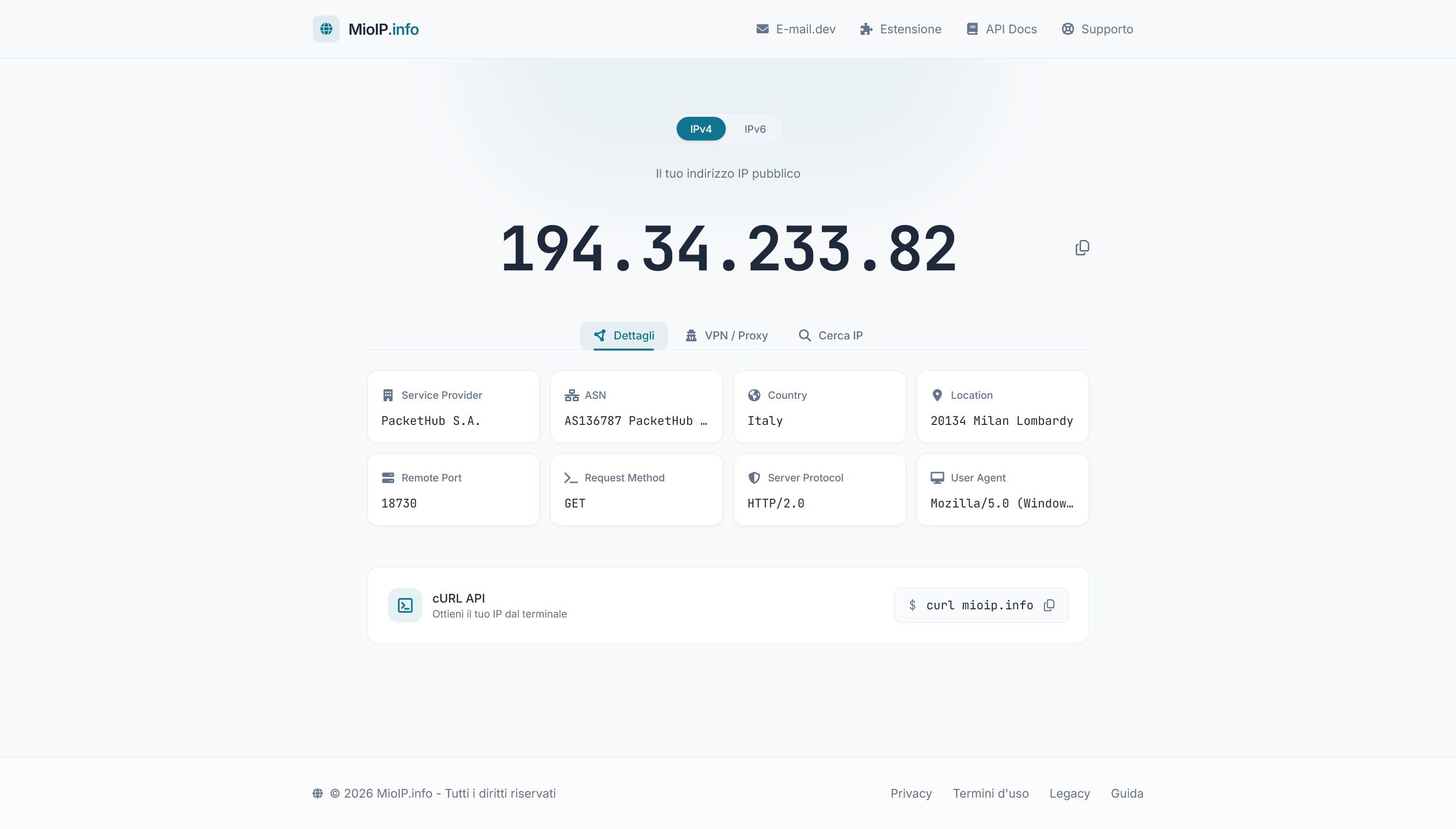Expand the truncated User Agent string

tap(1002, 503)
